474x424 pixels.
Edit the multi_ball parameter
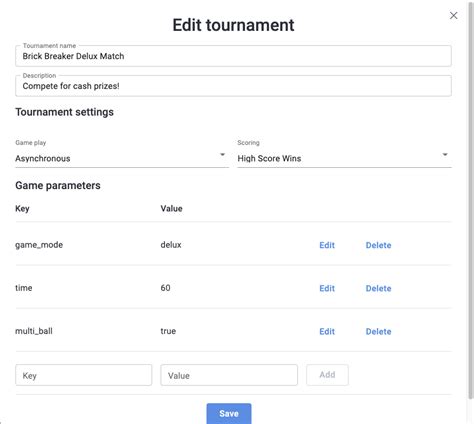click(327, 331)
